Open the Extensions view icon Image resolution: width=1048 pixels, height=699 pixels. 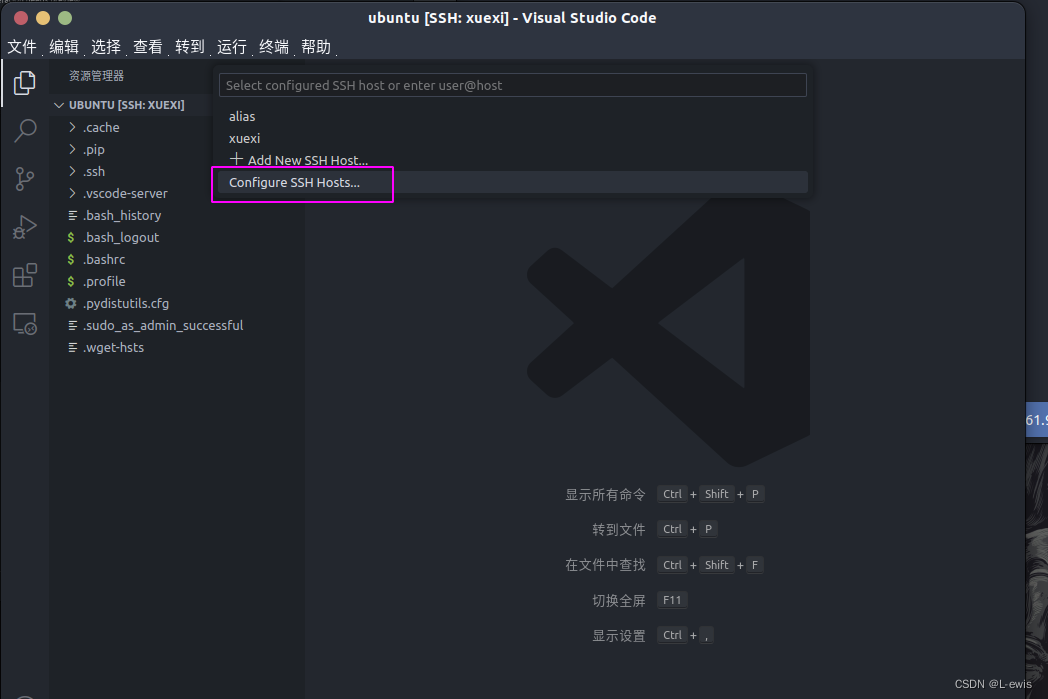pos(25,275)
